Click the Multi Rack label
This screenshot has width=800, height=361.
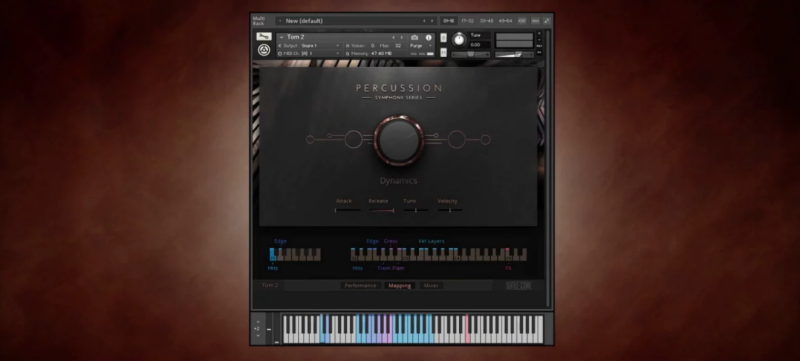click(259, 21)
